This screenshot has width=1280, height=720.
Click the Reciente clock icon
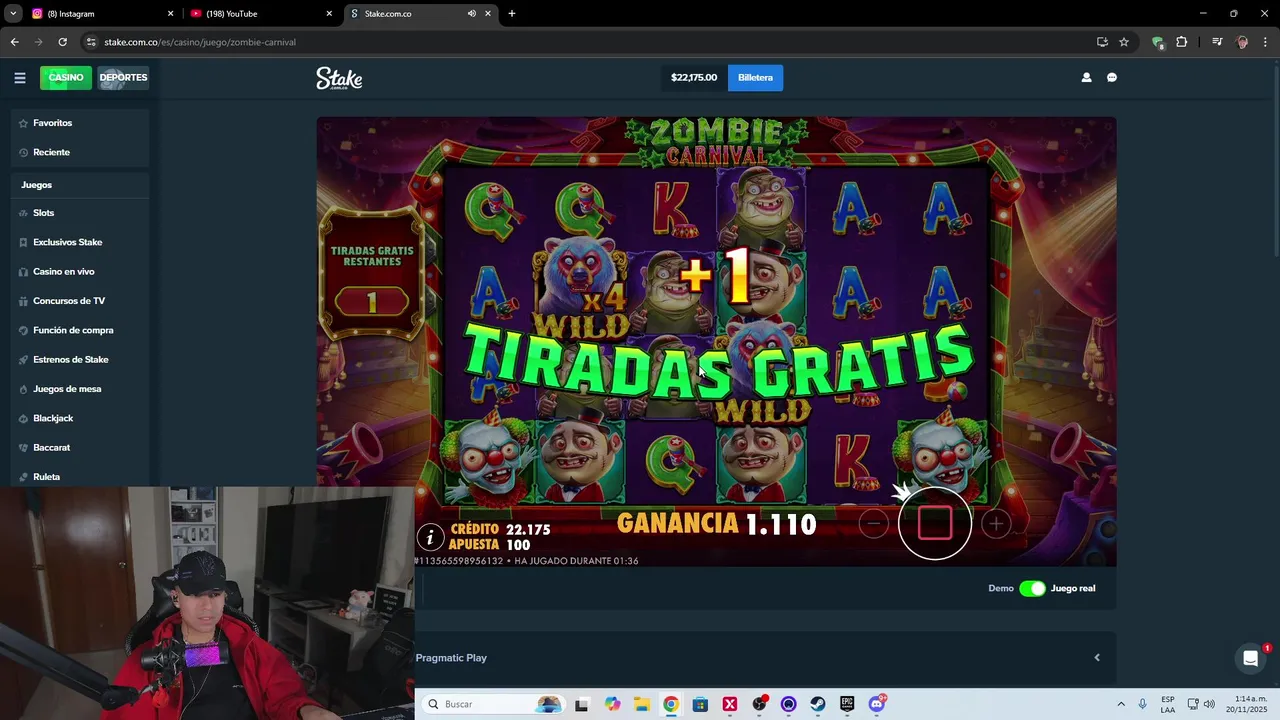coord(23,152)
